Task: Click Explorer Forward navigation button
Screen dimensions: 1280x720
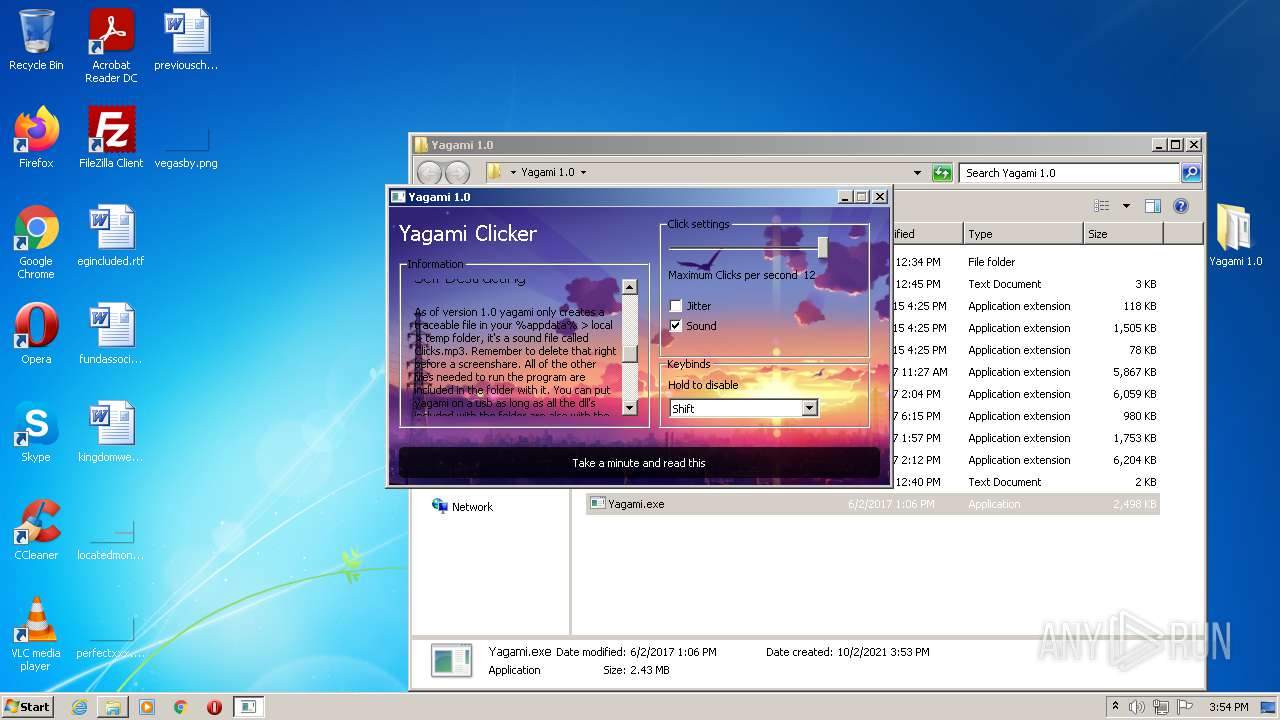Action: [x=457, y=173]
